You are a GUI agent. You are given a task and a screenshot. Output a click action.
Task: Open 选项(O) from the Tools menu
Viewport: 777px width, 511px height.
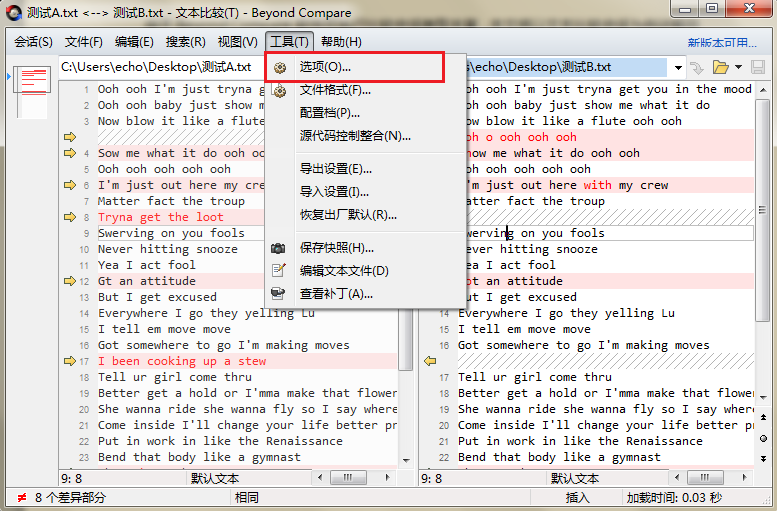point(325,67)
